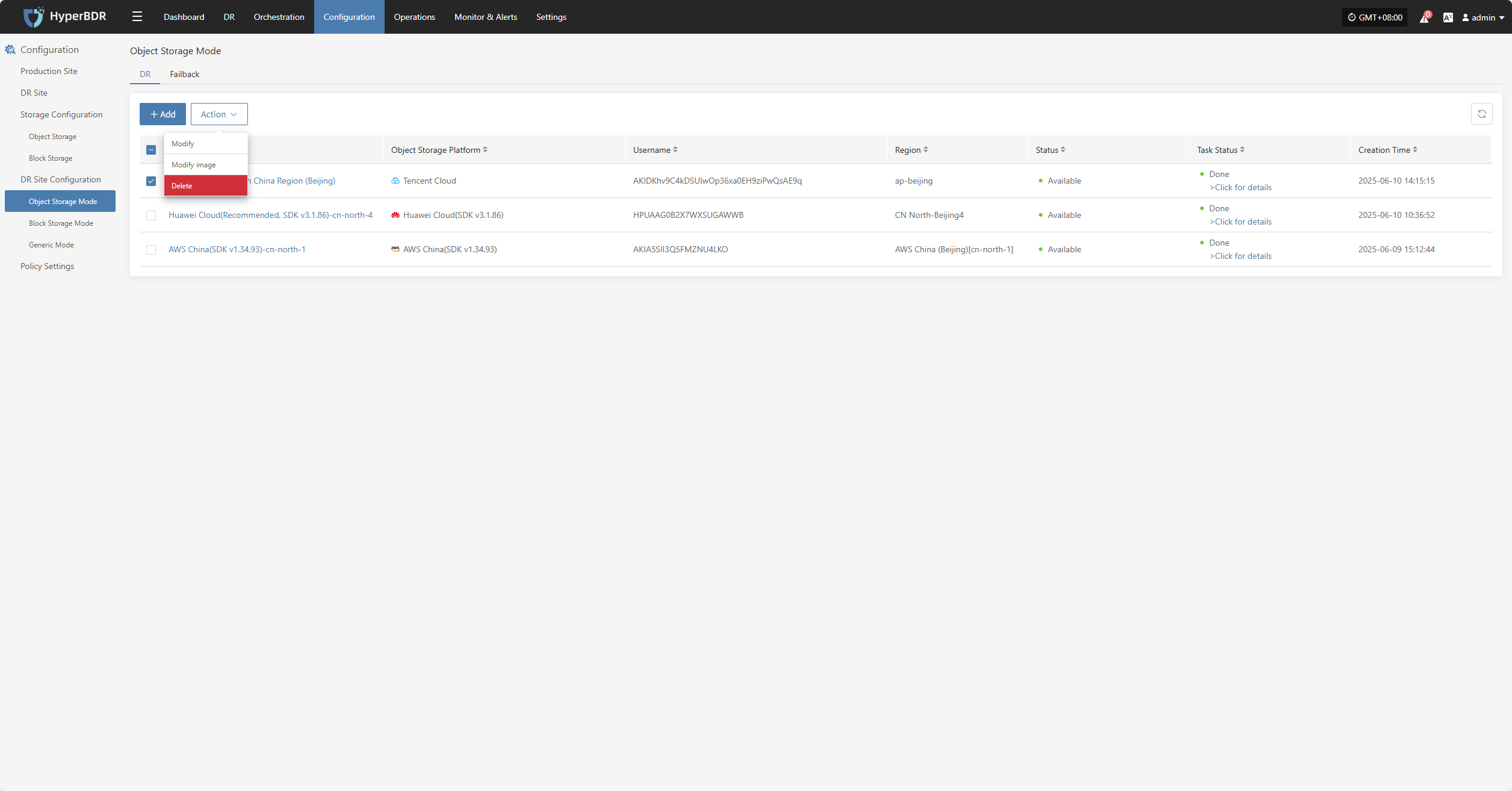Click the AWS China platform icon
Screen dimensions: 1512x791
[x=395, y=249]
